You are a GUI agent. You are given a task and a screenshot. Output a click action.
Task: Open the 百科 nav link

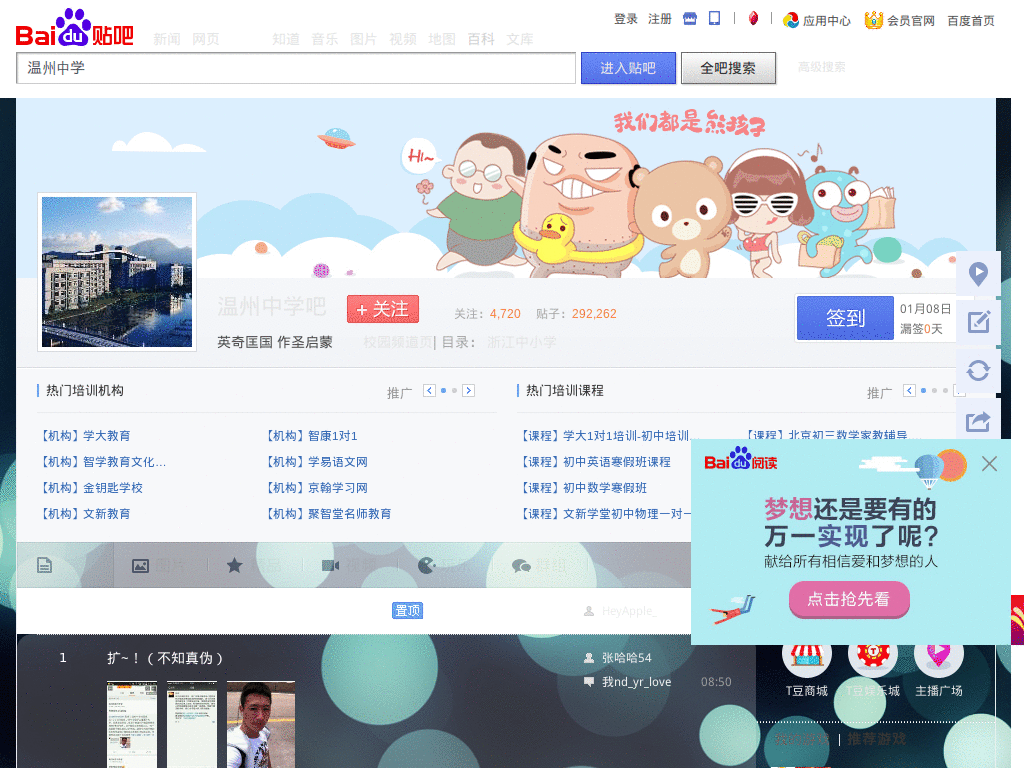click(x=481, y=39)
